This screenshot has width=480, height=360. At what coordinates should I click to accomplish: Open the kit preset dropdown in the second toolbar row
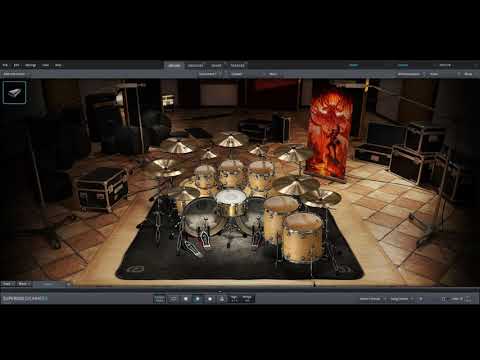point(209,74)
